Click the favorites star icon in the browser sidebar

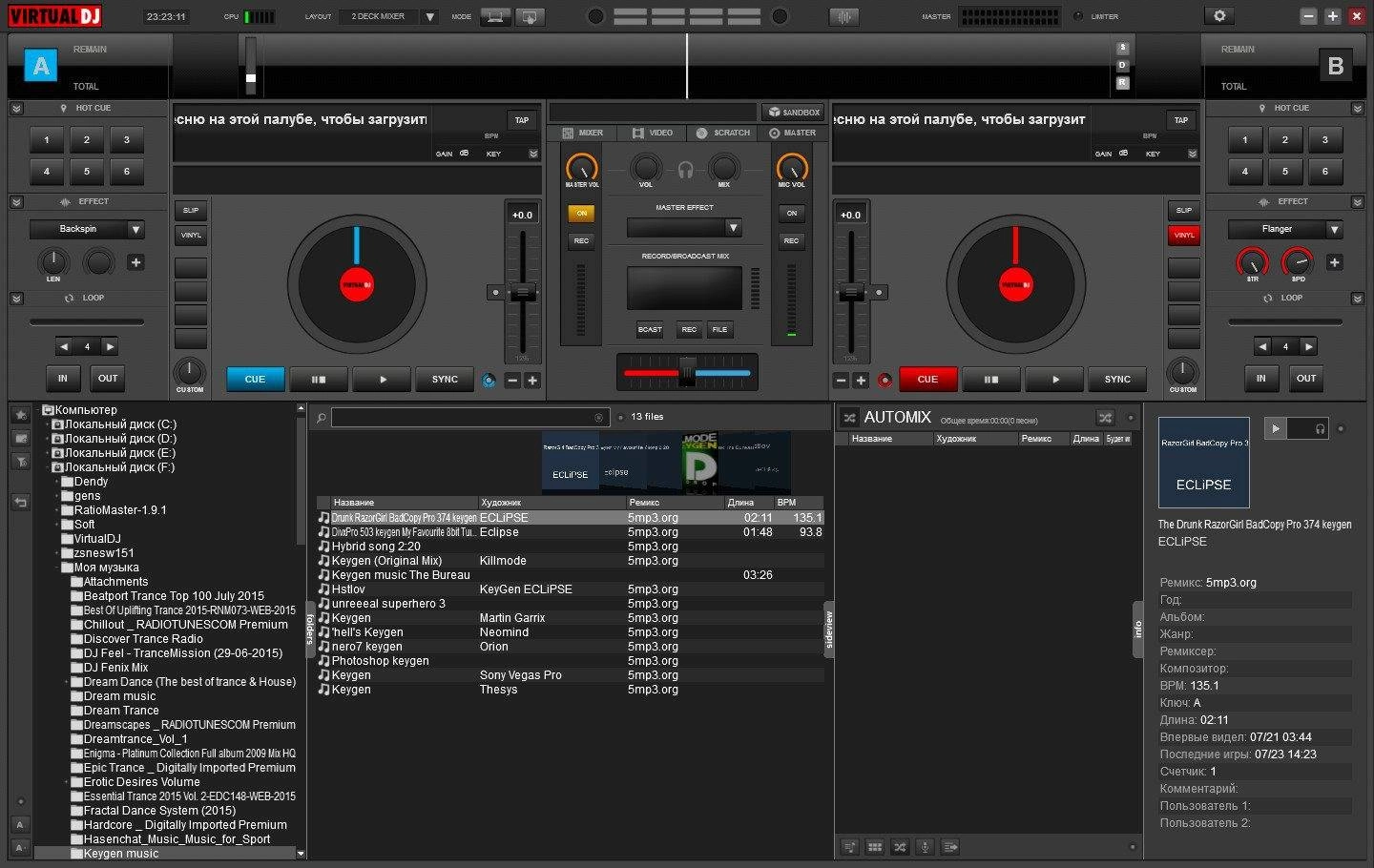(x=20, y=415)
